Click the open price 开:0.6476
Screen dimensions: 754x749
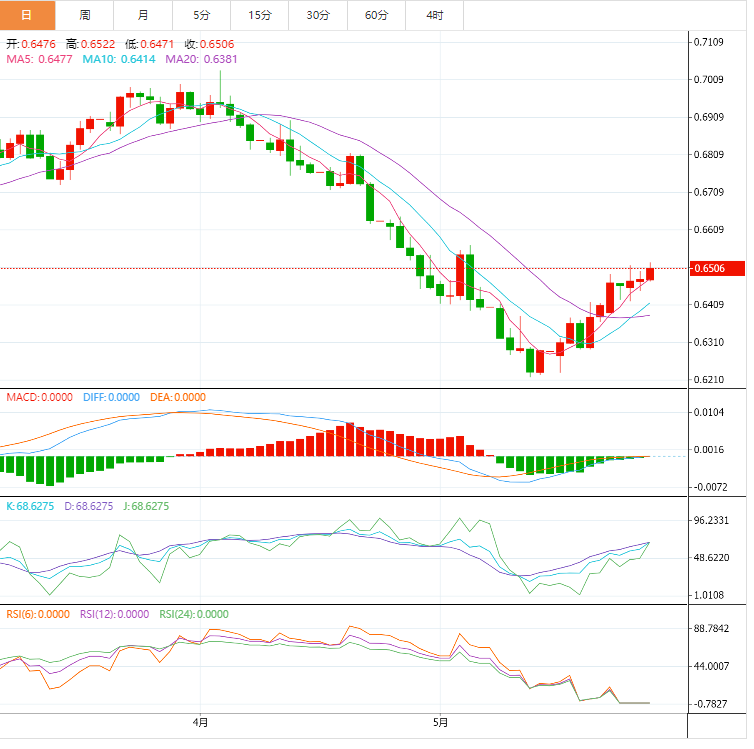click(31, 44)
